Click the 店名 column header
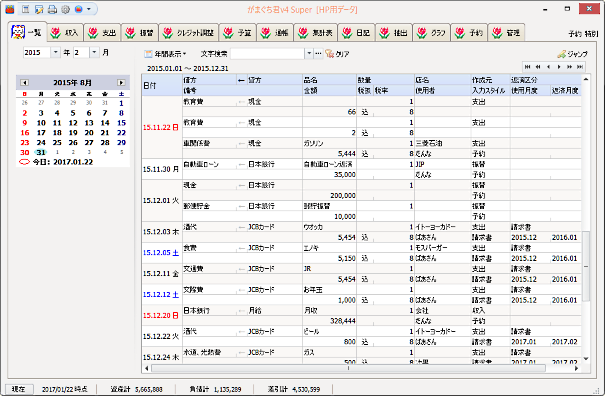 [x=443, y=80]
